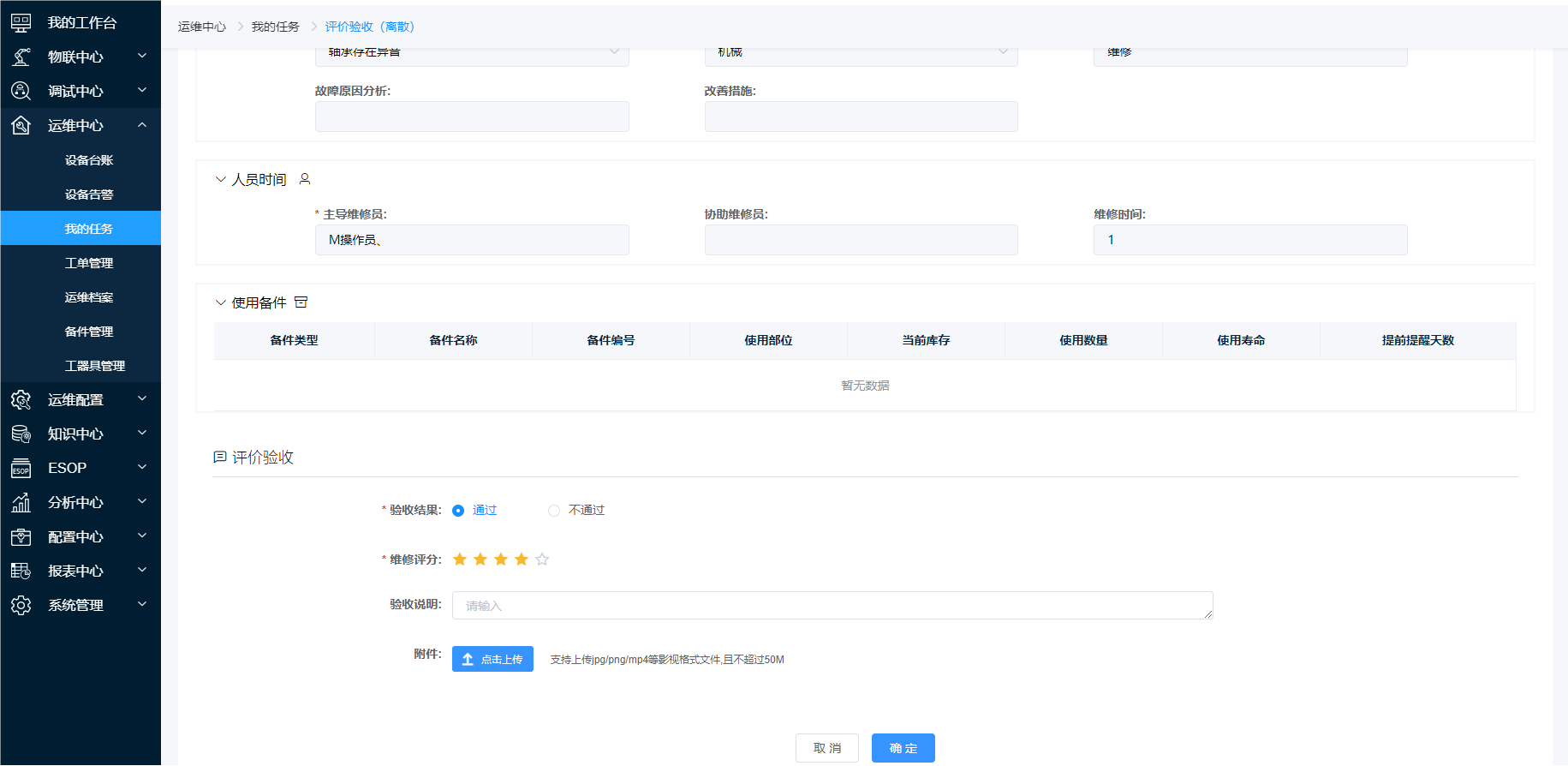1568x766 pixels.
Task: Click the 运维配置 gear icon
Action: 21,399
